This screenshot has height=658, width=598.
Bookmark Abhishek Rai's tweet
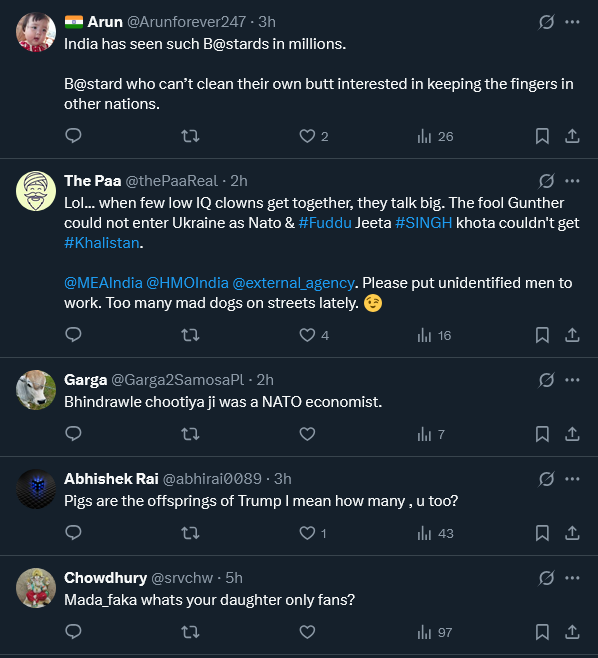click(x=542, y=533)
